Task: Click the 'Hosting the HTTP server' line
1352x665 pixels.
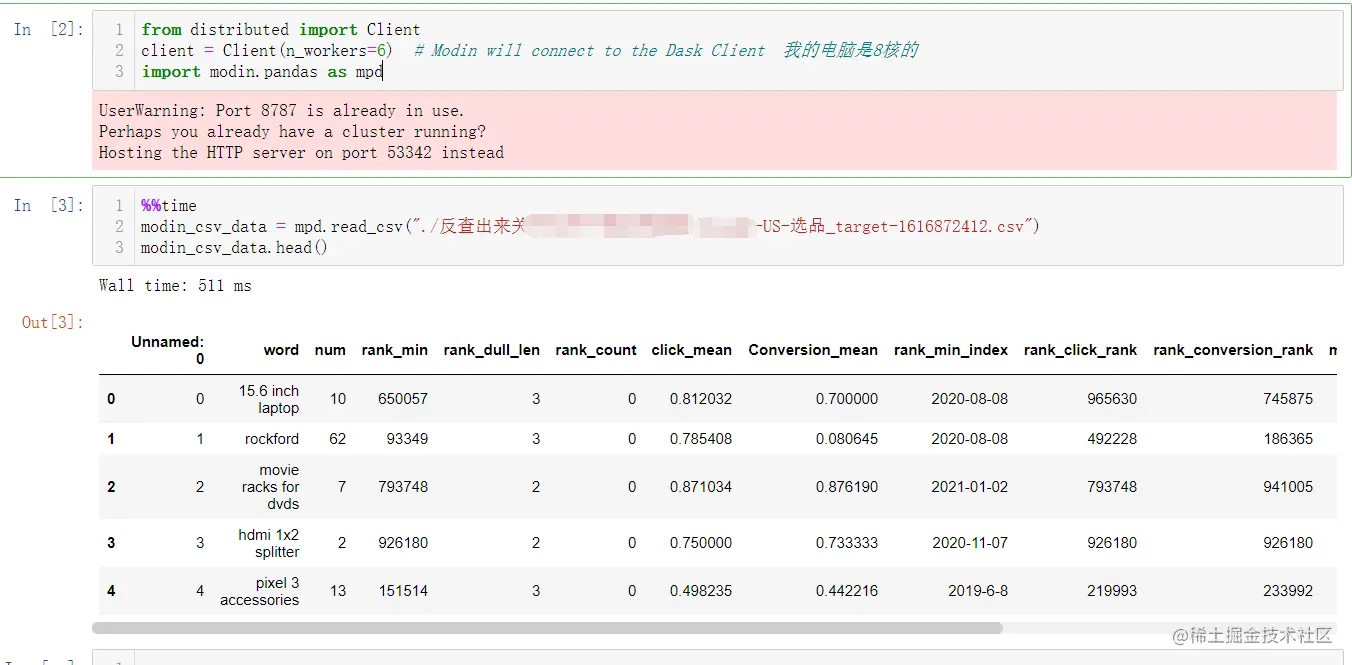Action: (301, 153)
